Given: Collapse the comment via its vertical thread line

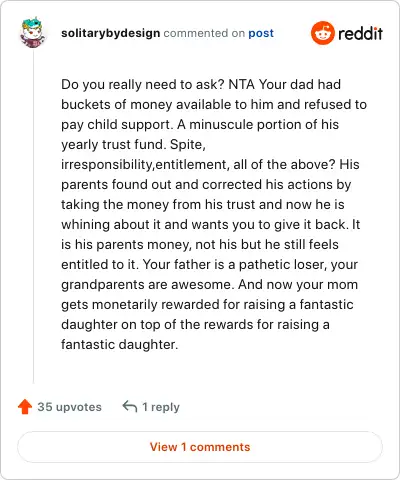Looking at the screenshot, I should coord(33,216).
